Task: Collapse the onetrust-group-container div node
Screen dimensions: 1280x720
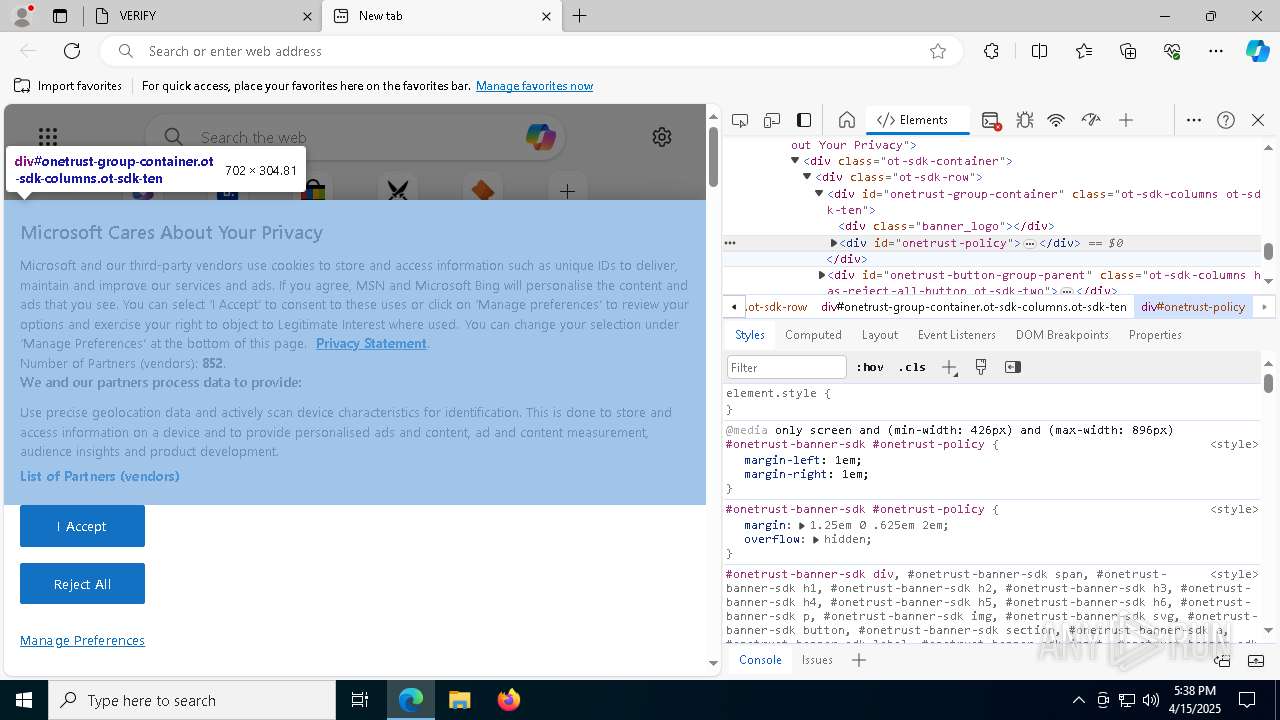Action: point(819,194)
